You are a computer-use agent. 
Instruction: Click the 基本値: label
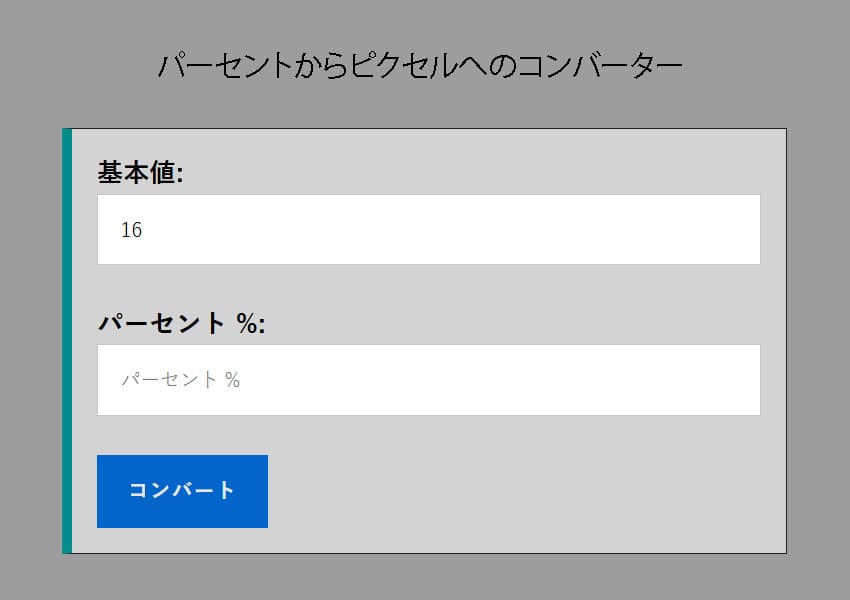pyautogui.click(x=141, y=173)
